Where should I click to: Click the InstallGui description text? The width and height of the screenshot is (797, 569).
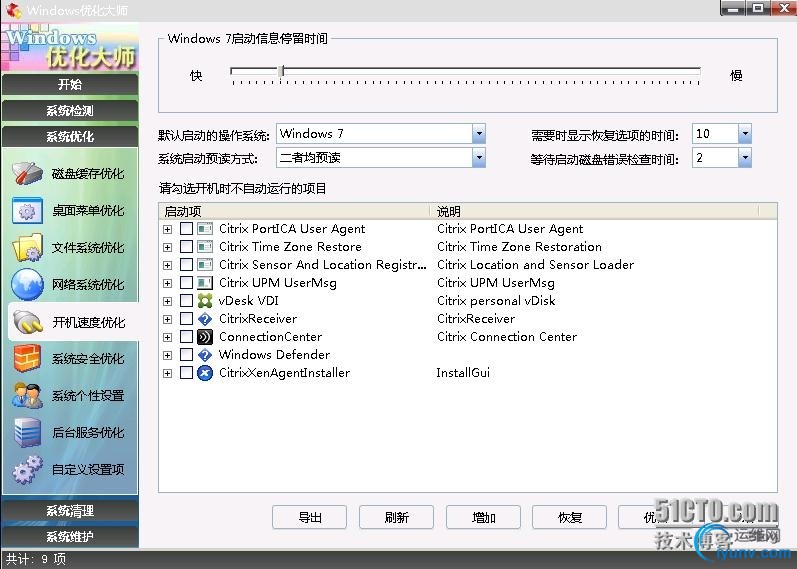click(463, 373)
